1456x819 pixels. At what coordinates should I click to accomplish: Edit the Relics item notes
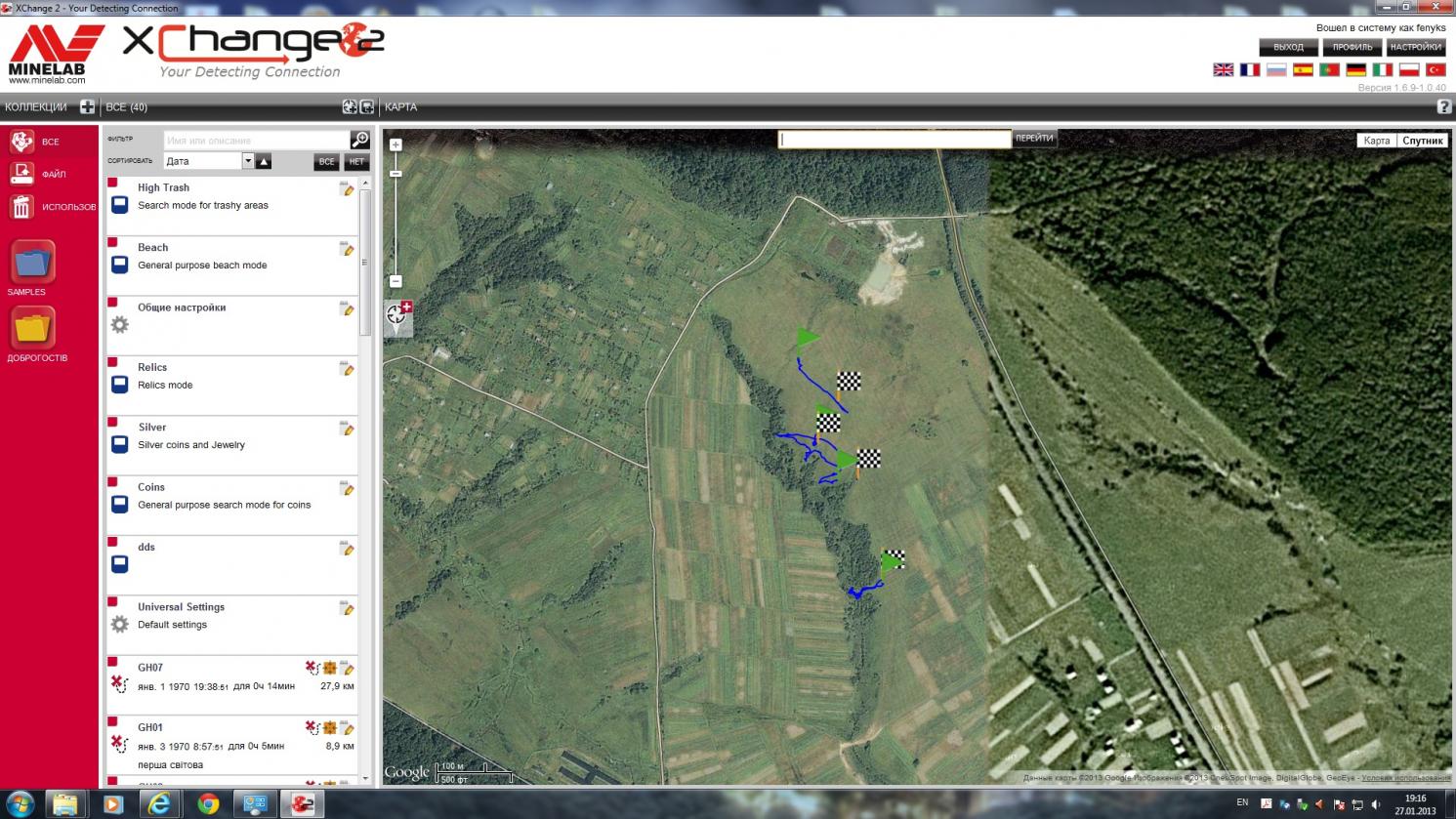(x=347, y=368)
